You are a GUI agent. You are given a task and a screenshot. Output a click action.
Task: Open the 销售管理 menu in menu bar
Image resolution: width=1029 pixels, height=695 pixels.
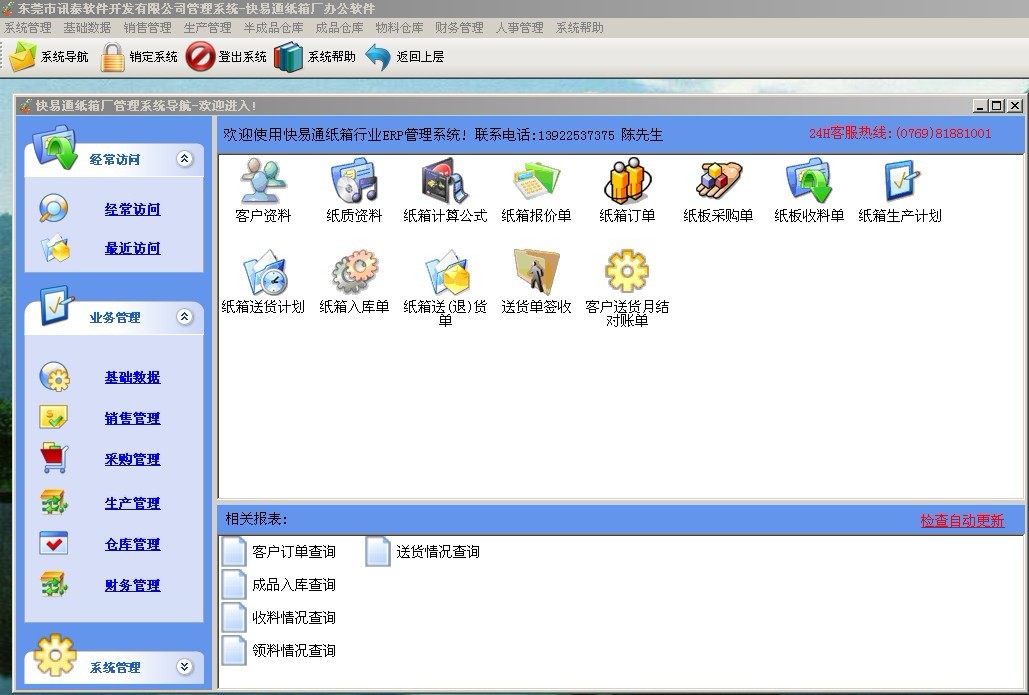(x=148, y=28)
